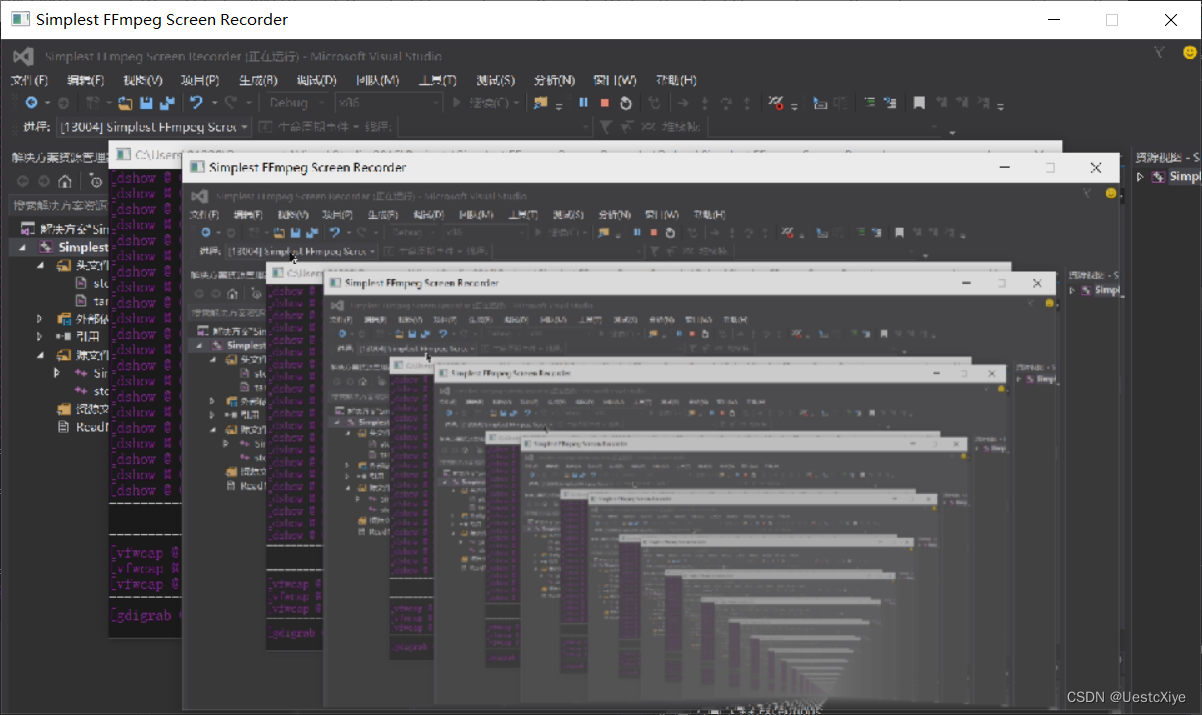
Task: Click the Navigate Forward toolbar icon
Action: click(63, 103)
